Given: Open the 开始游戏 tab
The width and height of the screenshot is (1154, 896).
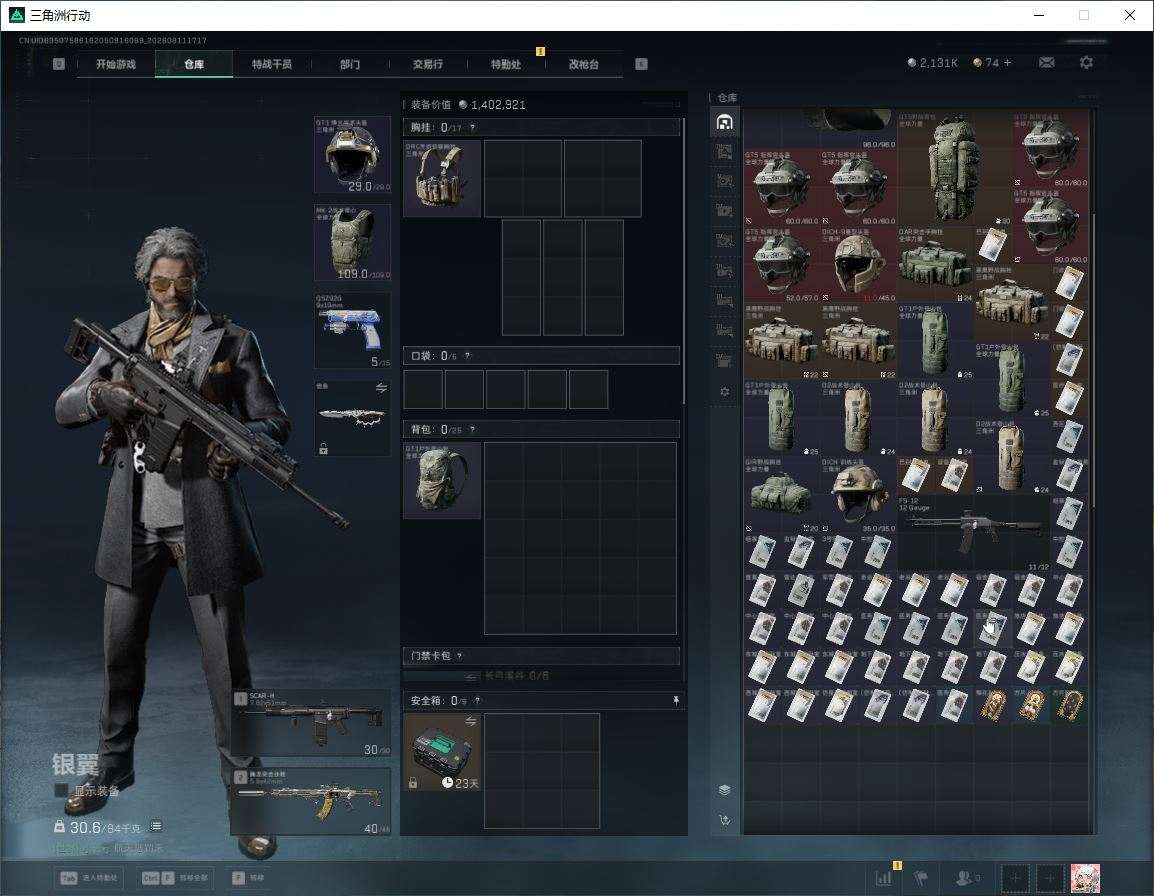Looking at the screenshot, I should pyautogui.click(x=116, y=64).
